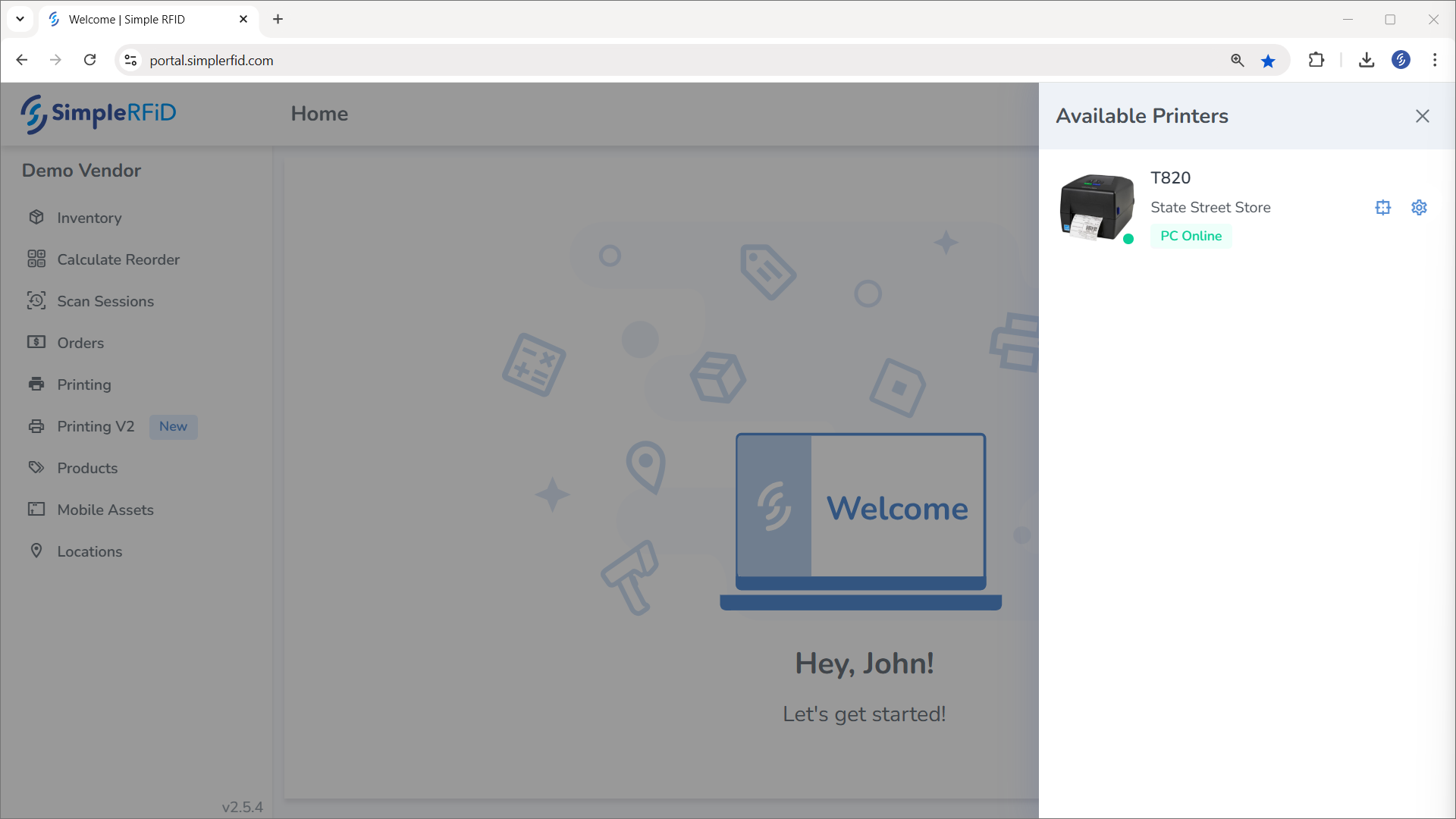Viewport: 1456px width, 819px height.
Task: Click the browser forward arrow
Action: [x=55, y=60]
